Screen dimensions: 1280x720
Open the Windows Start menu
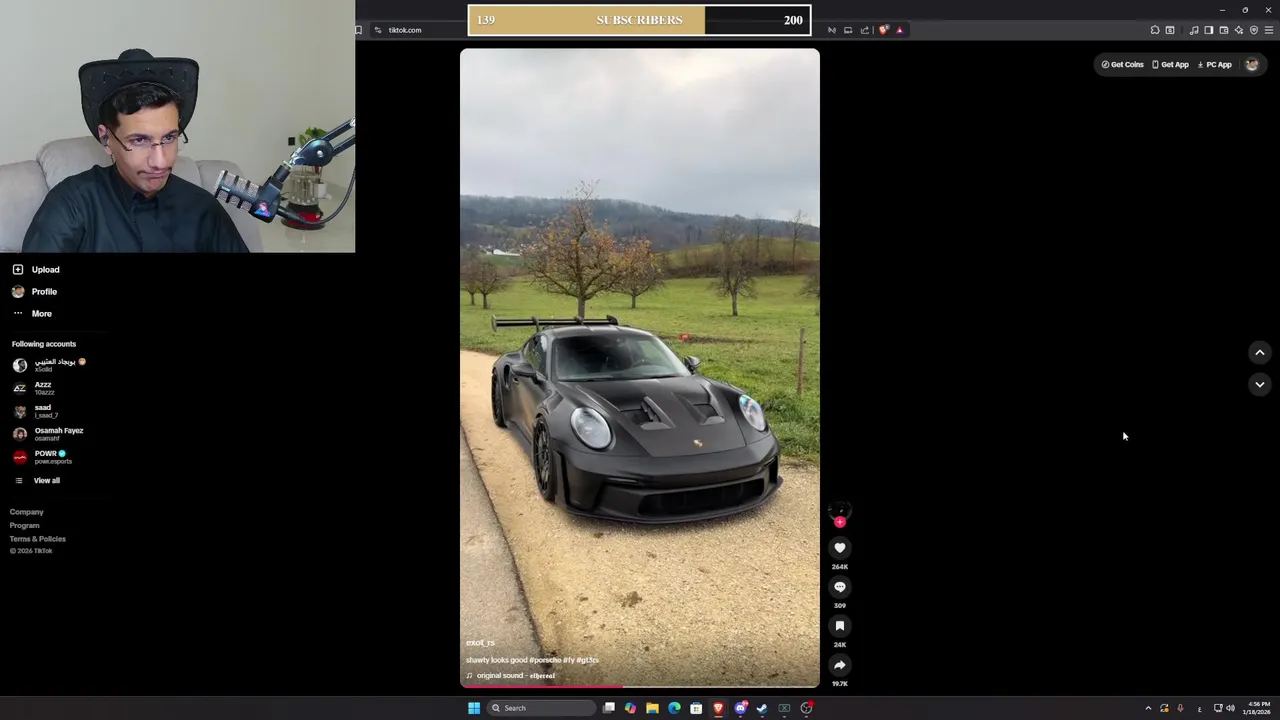point(474,708)
